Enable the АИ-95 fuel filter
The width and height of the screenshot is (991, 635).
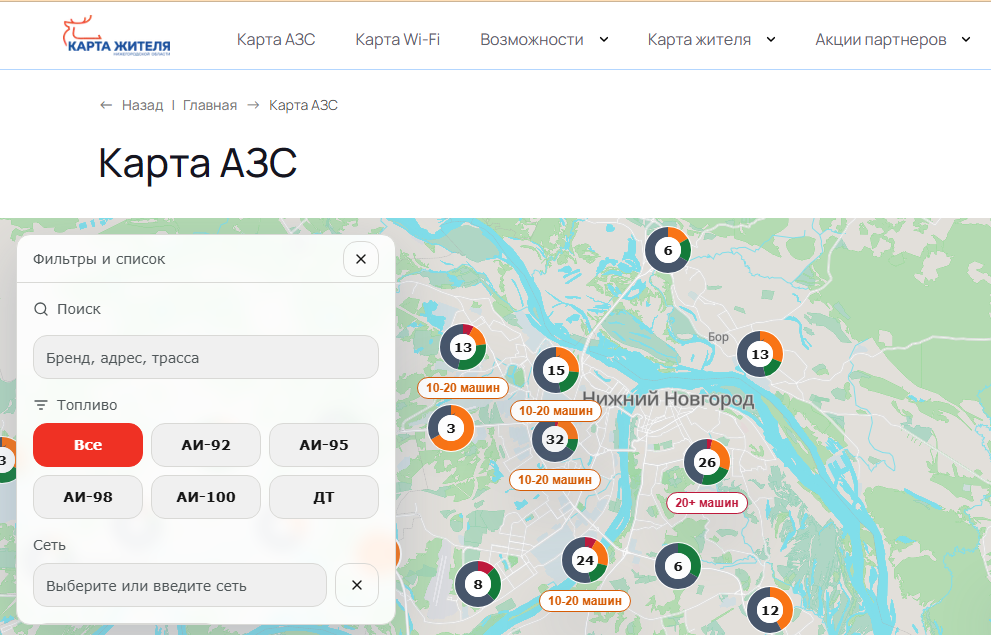tap(324, 445)
